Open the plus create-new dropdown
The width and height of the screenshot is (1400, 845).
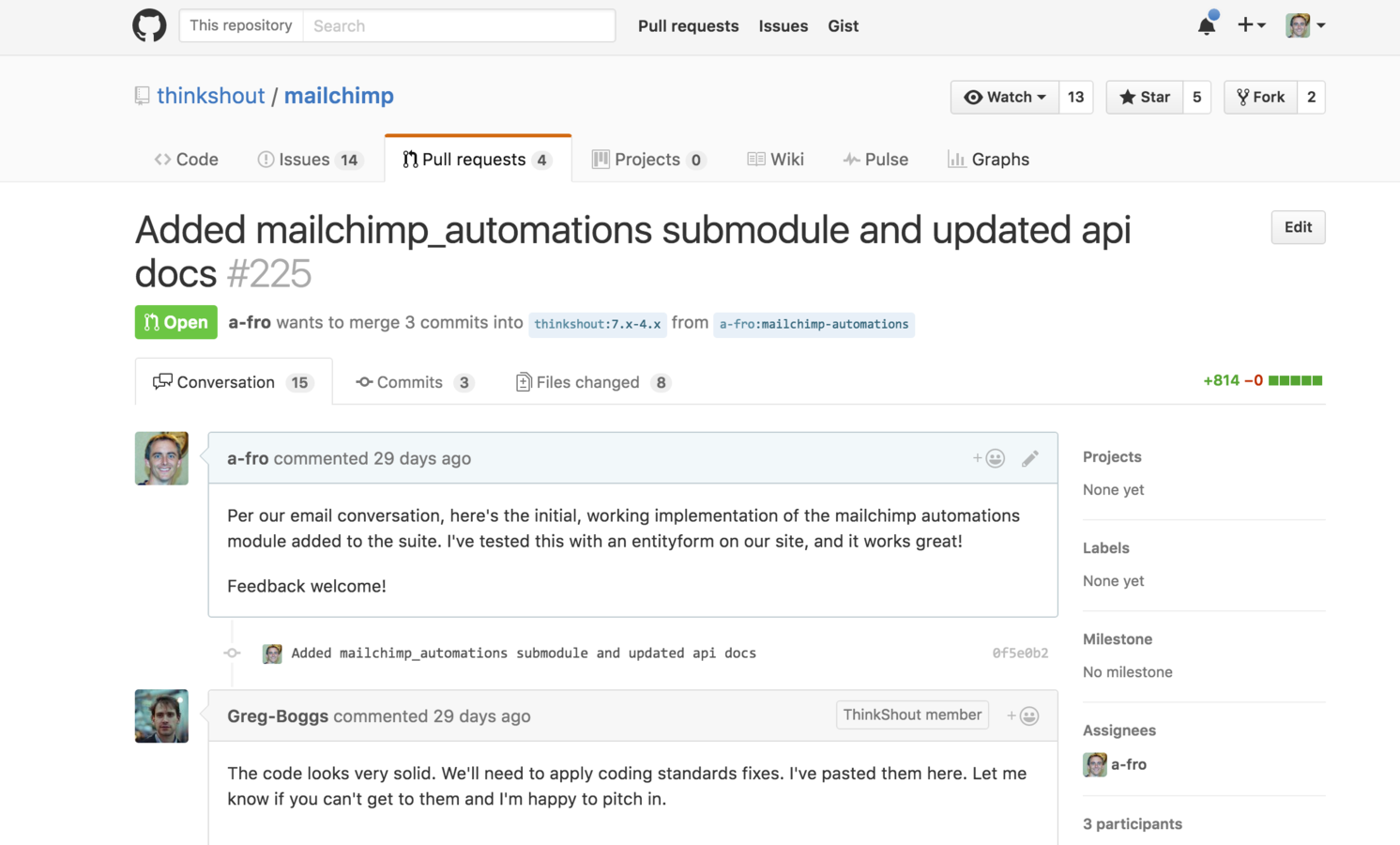coord(1252,25)
